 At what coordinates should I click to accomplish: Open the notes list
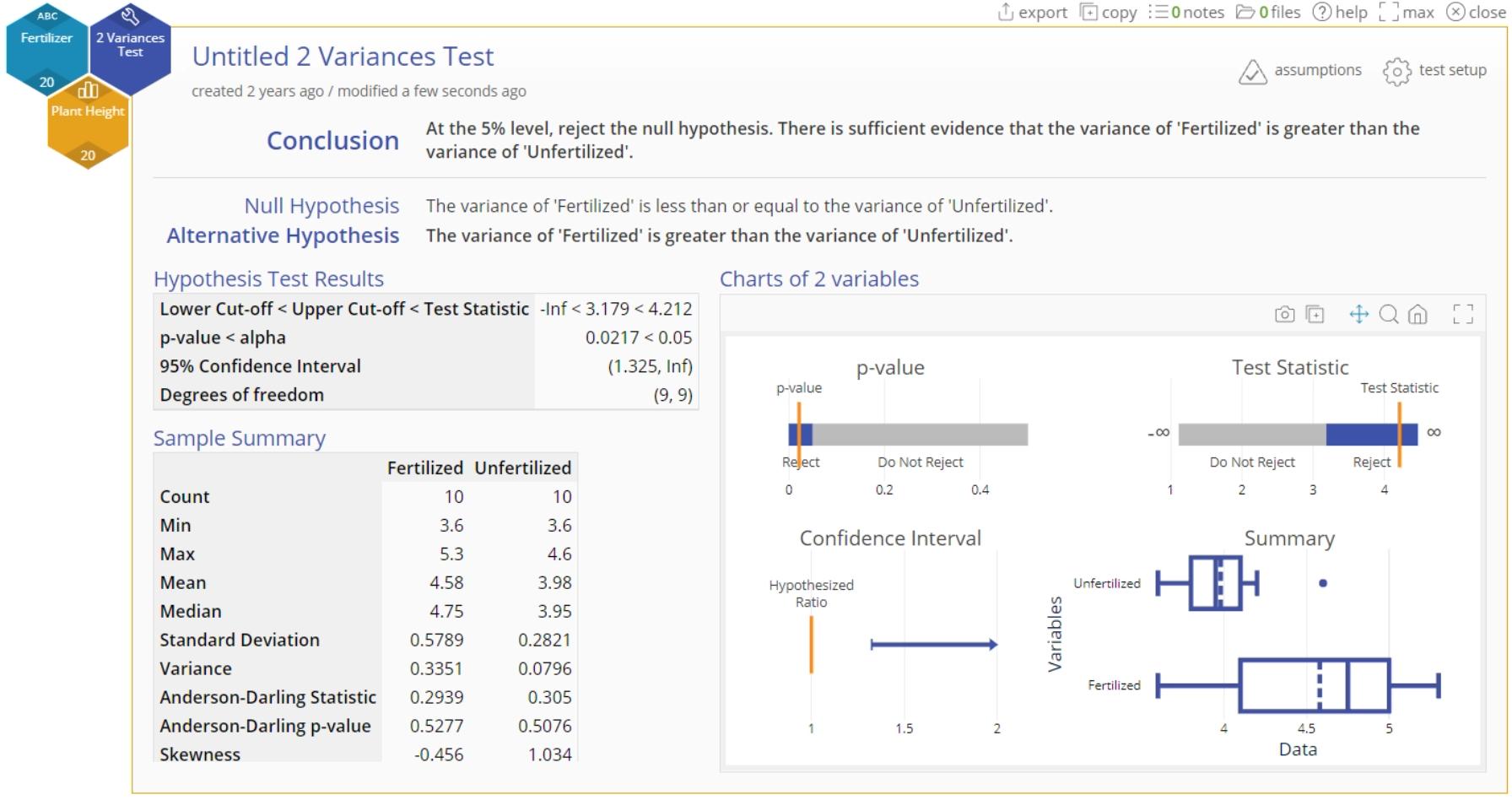point(1186,13)
